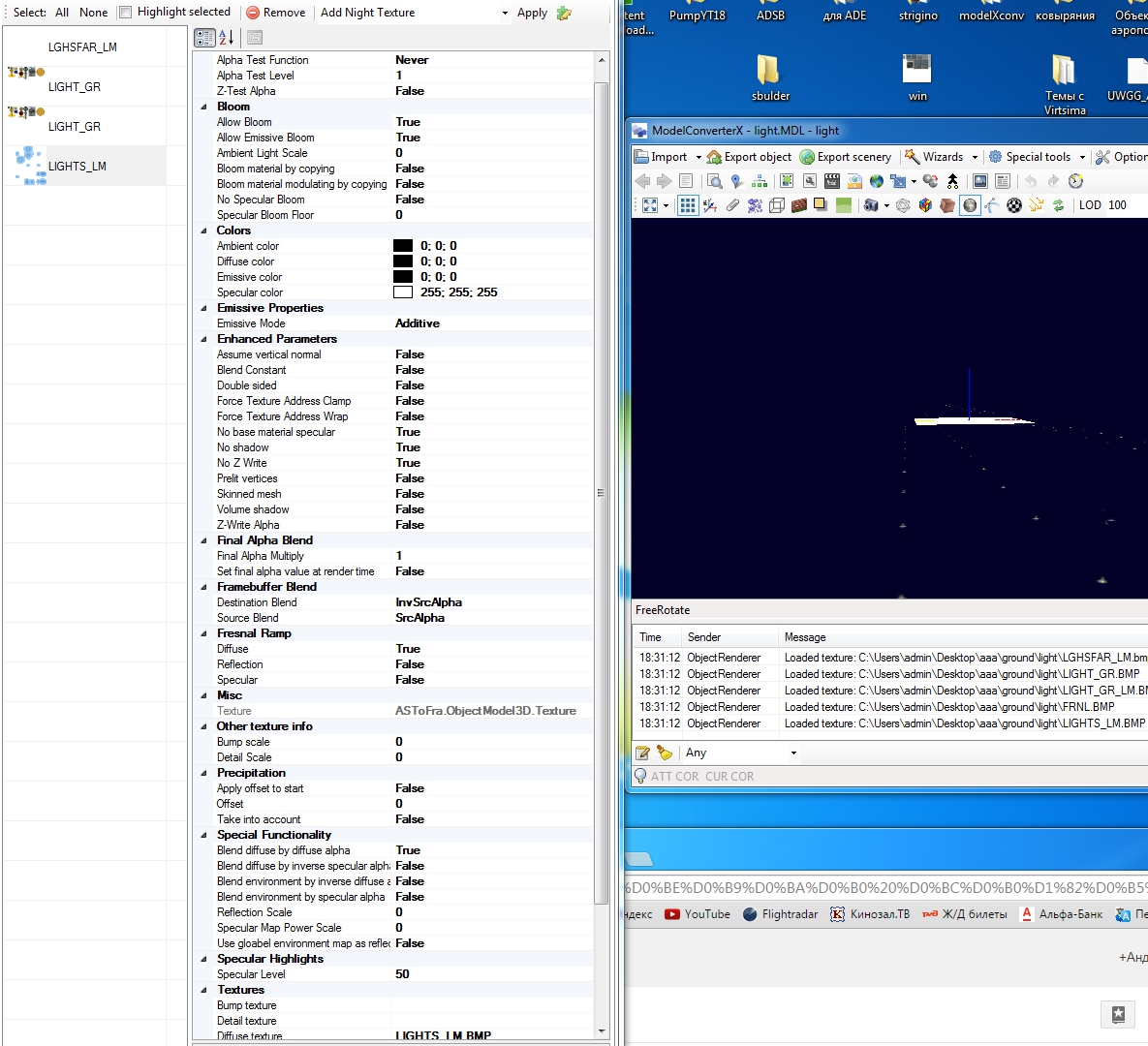Screen dimensions: 1148x1046
Task: Click the Categorized view icon in property grid
Action: point(205,38)
